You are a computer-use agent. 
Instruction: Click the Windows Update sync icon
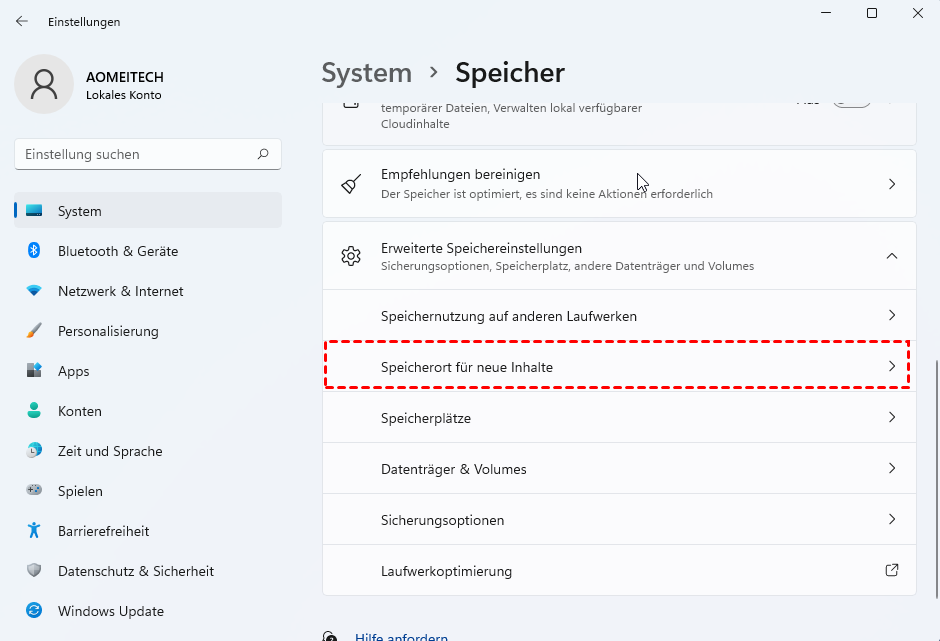[34, 611]
